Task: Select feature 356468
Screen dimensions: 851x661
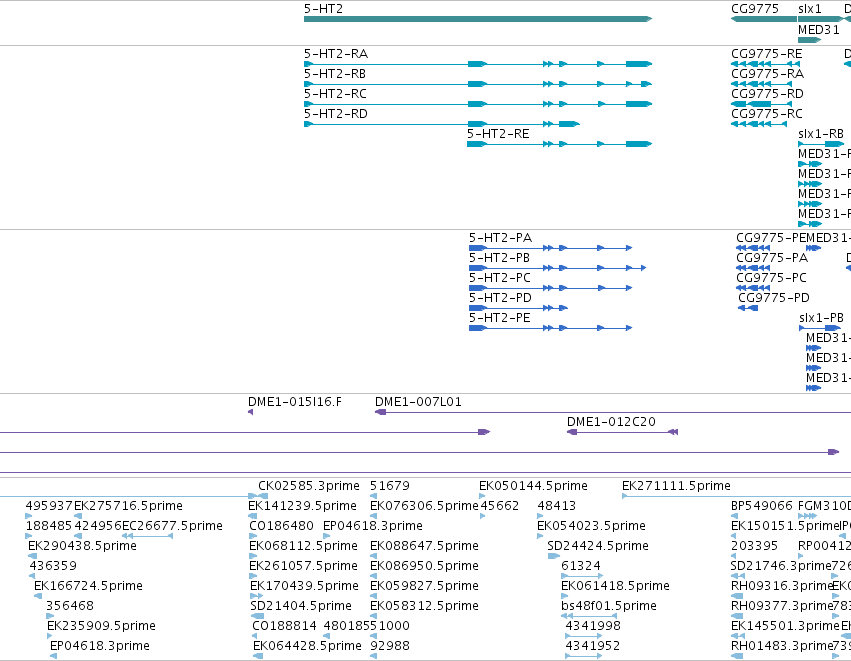Action: (x=70, y=607)
